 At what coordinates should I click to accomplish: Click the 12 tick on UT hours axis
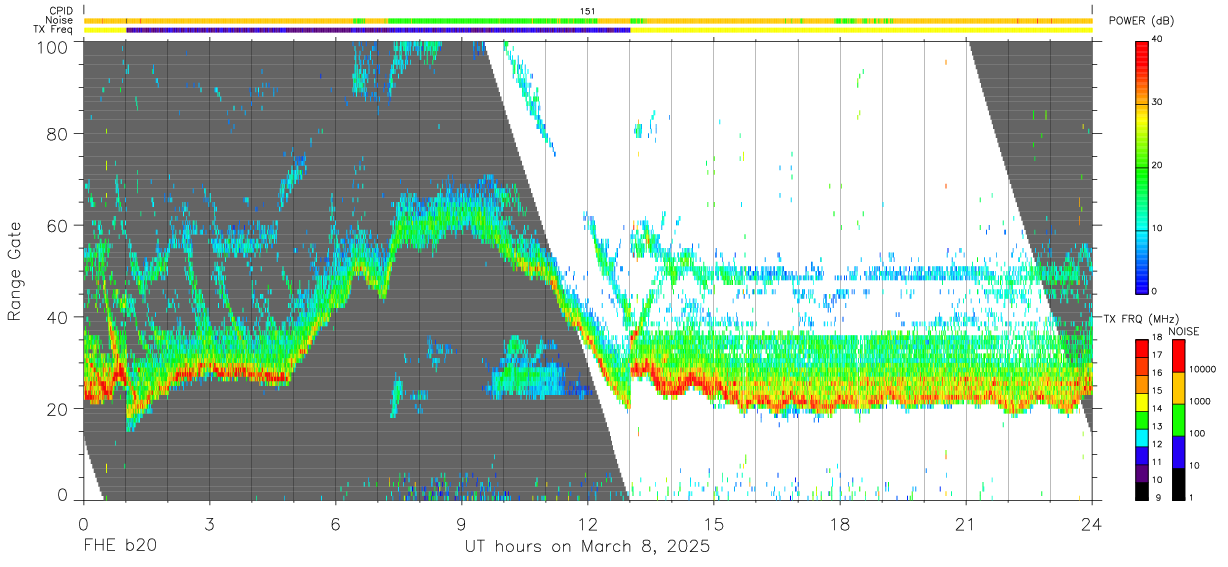click(x=587, y=523)
